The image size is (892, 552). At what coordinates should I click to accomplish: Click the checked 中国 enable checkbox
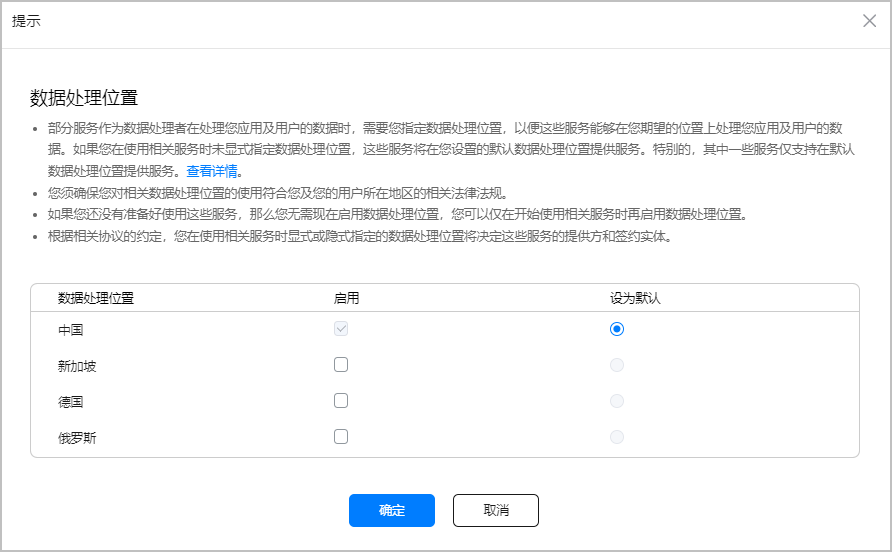[341, 329]
